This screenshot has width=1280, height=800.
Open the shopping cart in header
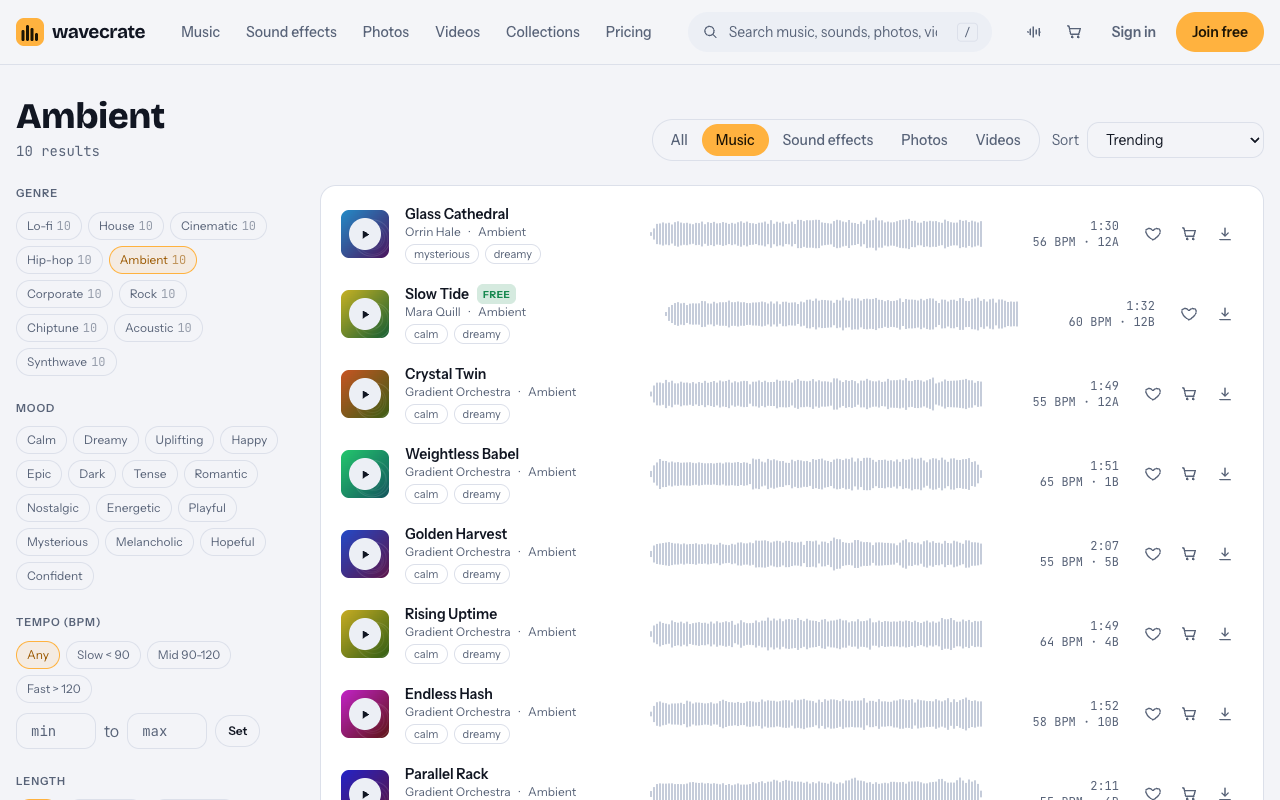[1074, 32]
